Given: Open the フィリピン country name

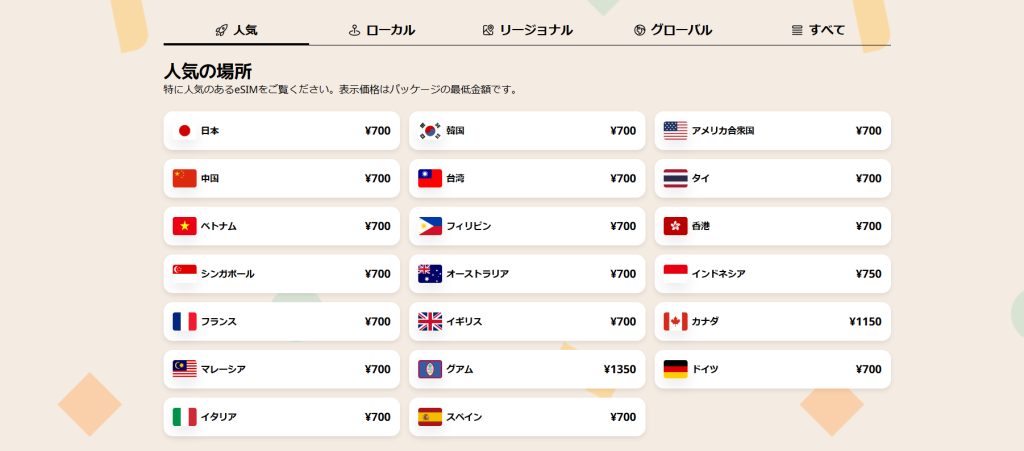Looking at the screenshot, I should click(468, 226).
